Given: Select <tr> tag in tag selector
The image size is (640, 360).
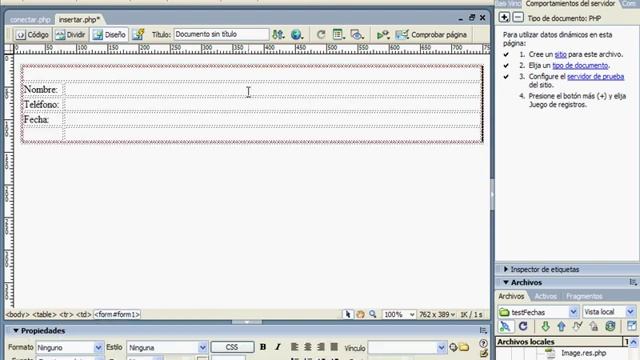Looking at the screenshot, I should 66,315.
